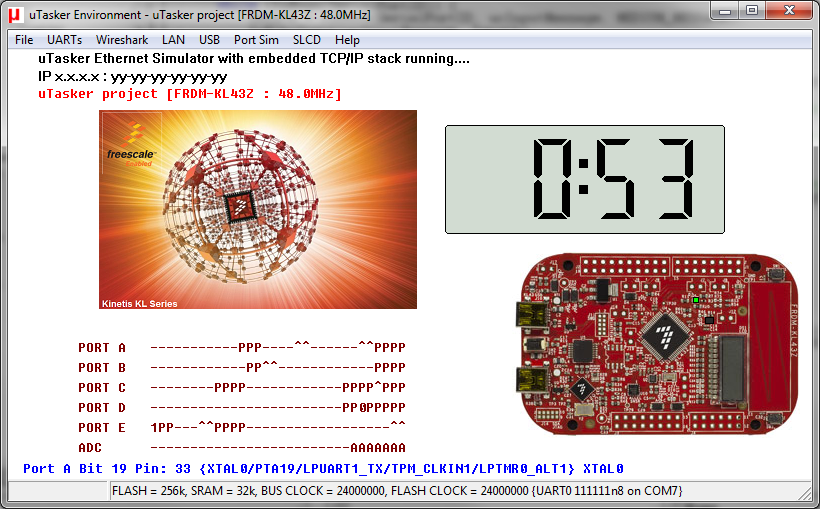
Task: Click the FLASH/SRAM status bar text
Action: point(397,491)
